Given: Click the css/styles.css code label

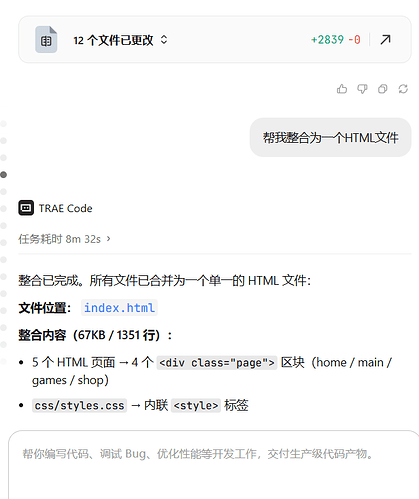Looking at the screenshot, I should coord(79,405).
